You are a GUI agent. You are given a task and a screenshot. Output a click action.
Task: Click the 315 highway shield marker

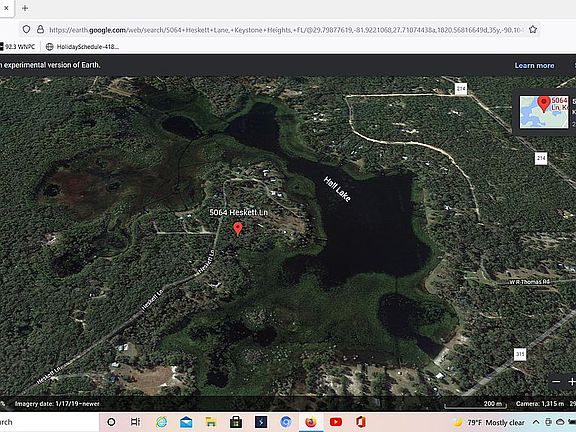tap(520, 354)
